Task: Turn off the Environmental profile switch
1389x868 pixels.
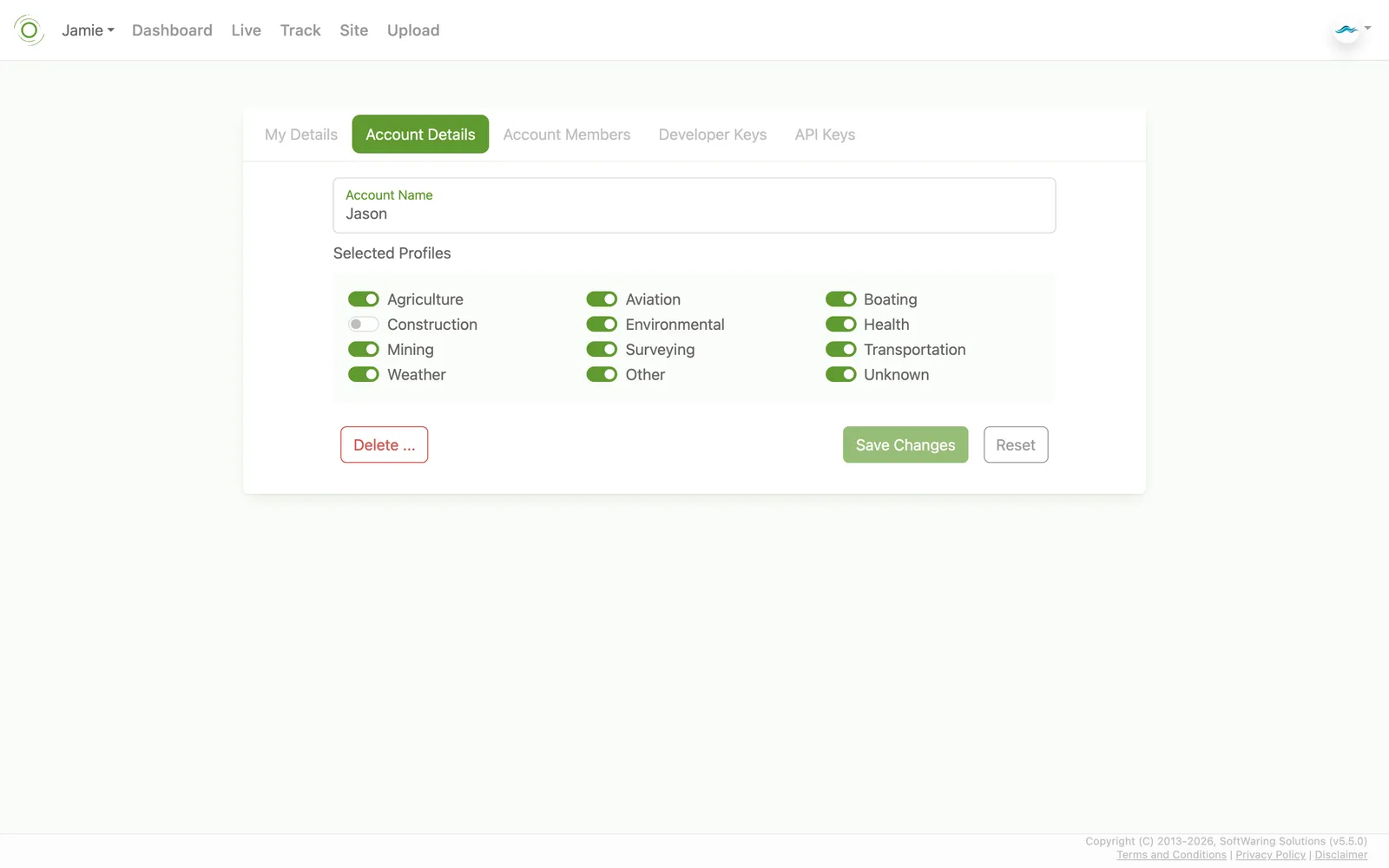Action: tap(602, 325)
